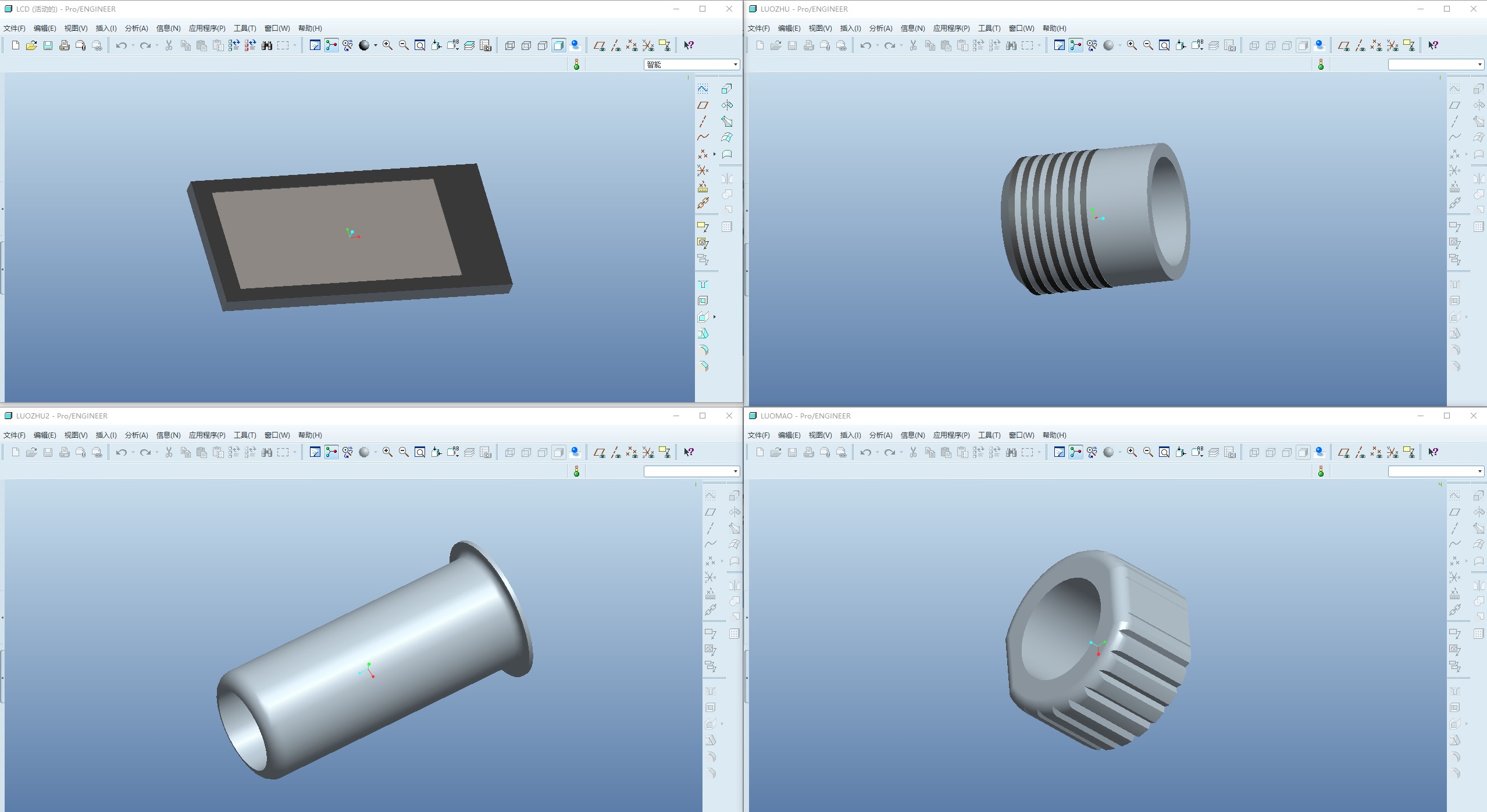Open 分析(A) menu in LCD window

(137, 28)
